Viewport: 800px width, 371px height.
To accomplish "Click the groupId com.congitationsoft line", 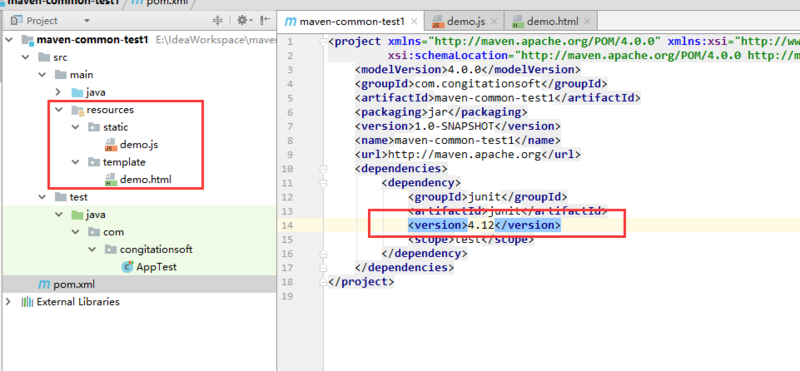I will [x=481, y=83].
